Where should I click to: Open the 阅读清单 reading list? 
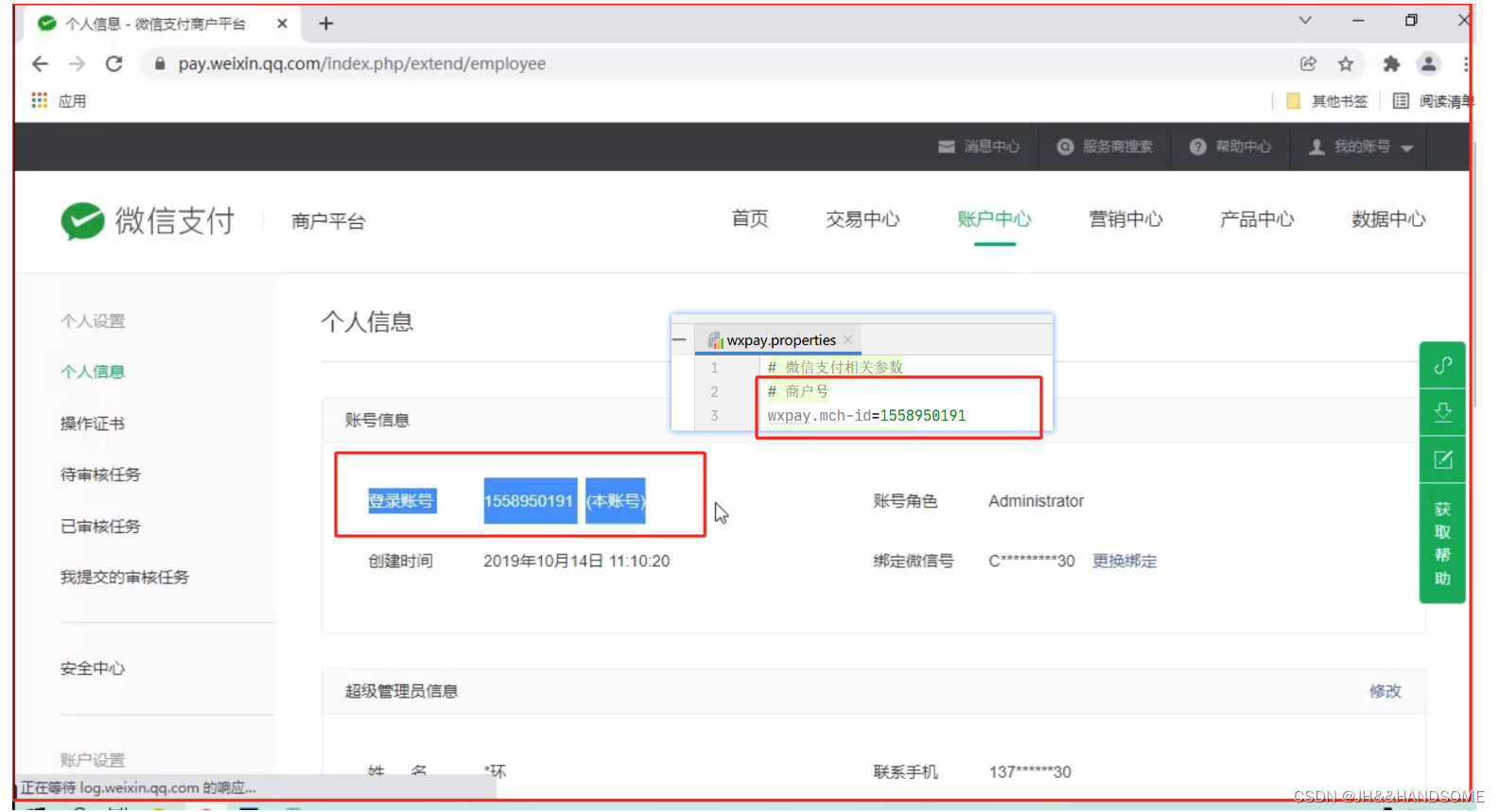coord(1433,101)
